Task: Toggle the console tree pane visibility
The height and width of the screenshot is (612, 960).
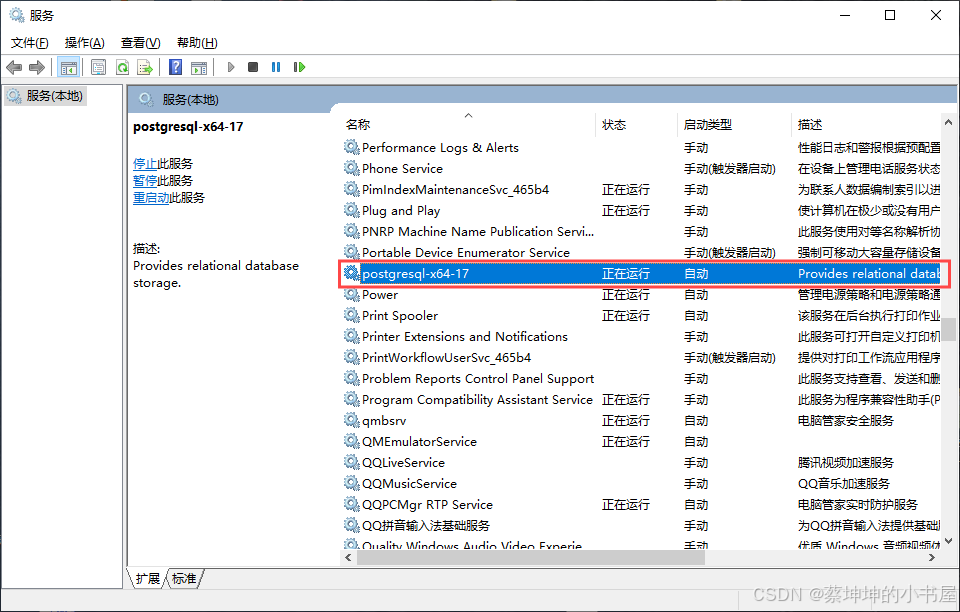Action: 68,67
